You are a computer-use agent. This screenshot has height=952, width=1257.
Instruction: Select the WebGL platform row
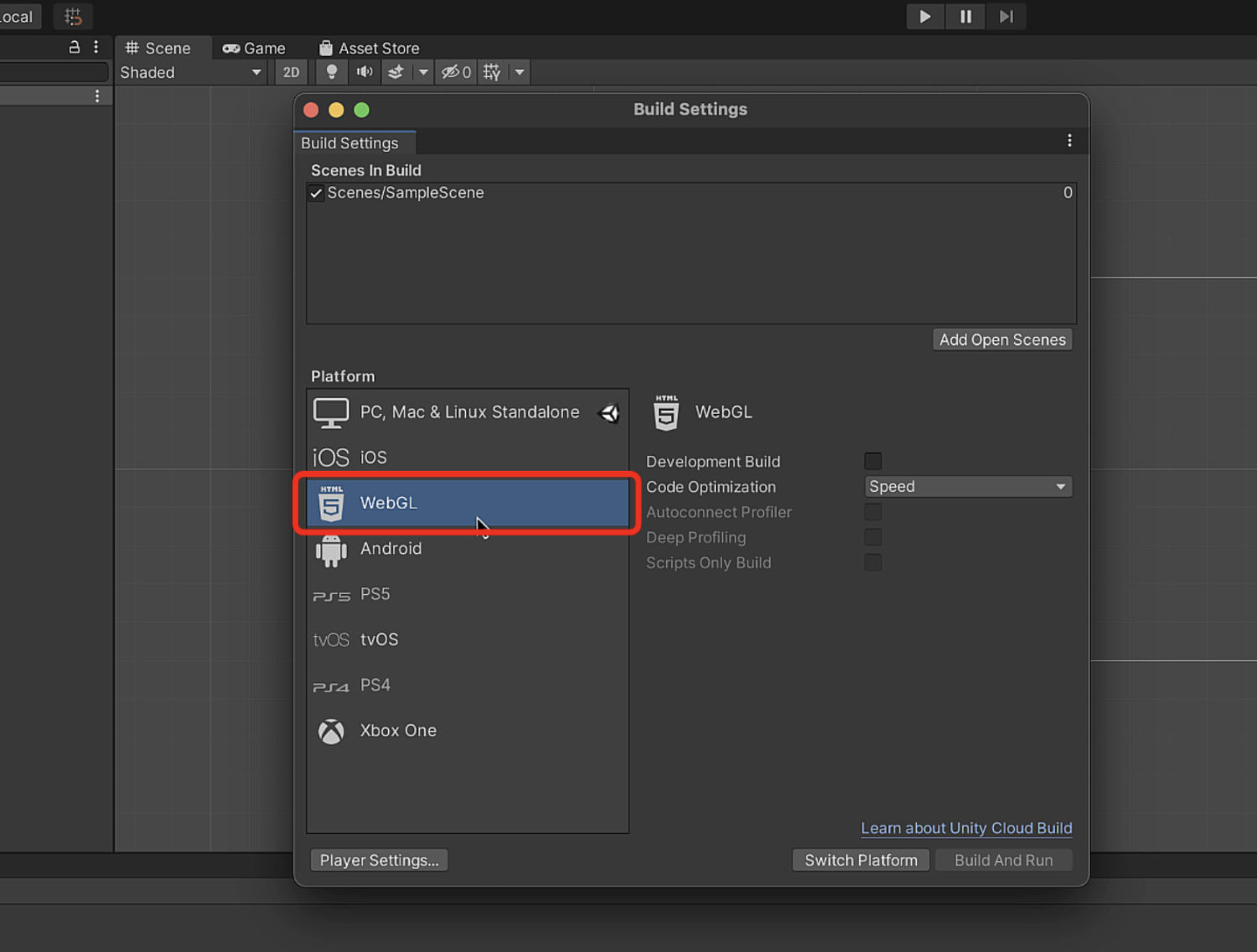coord(468,503)
